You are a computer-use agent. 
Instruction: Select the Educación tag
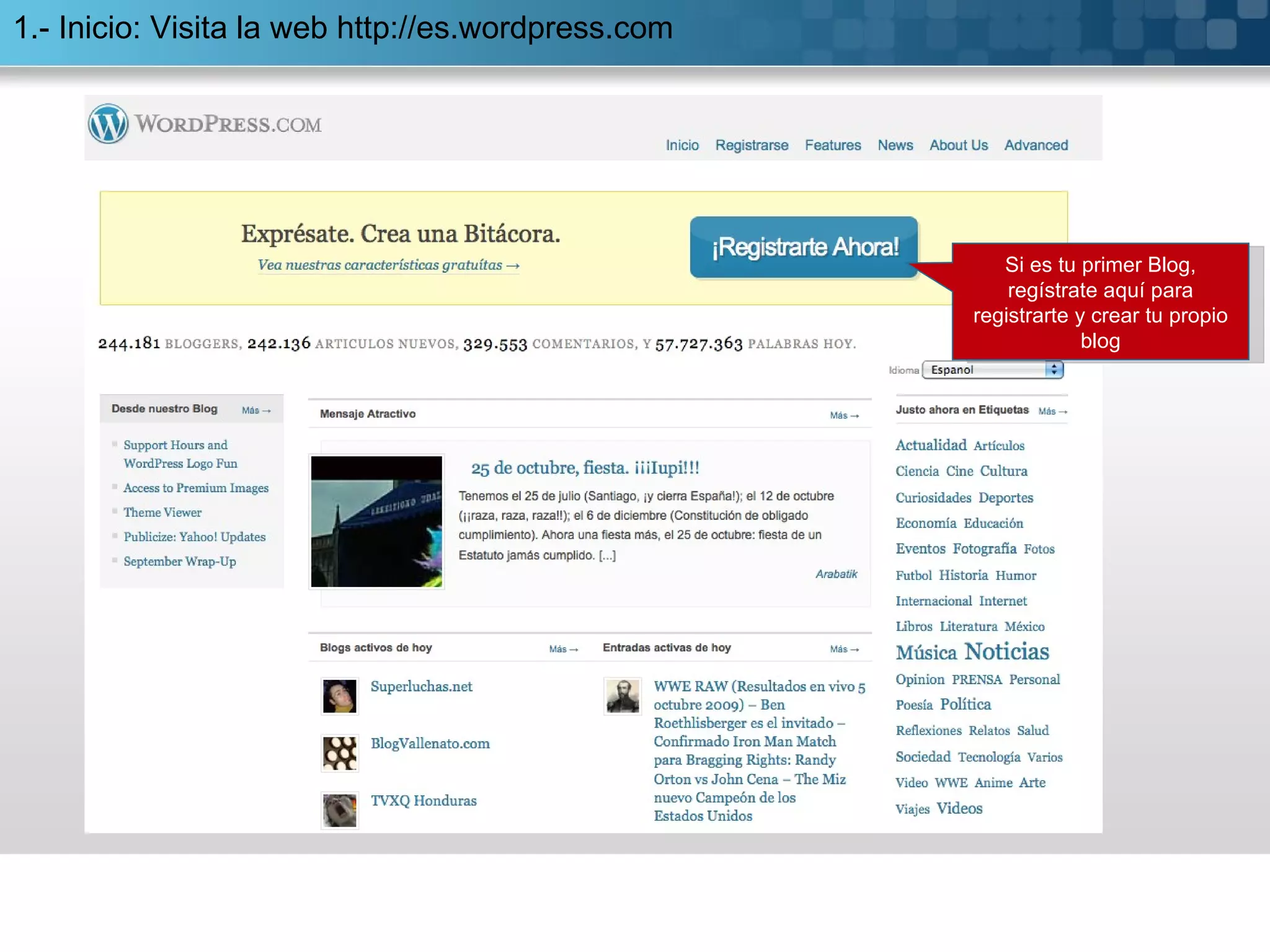[x=993, y=523]
